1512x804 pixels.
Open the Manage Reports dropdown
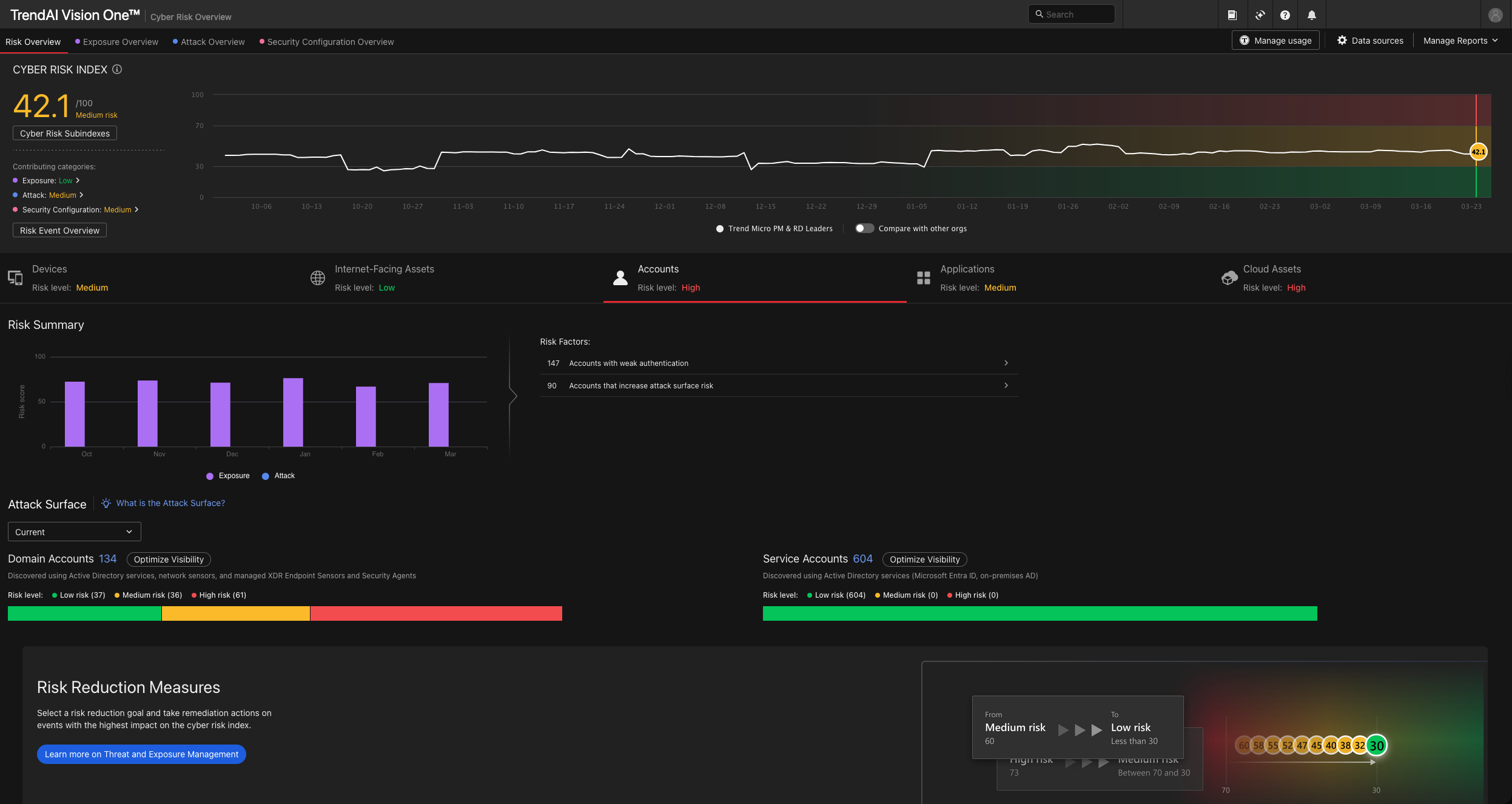[1460, 41]
